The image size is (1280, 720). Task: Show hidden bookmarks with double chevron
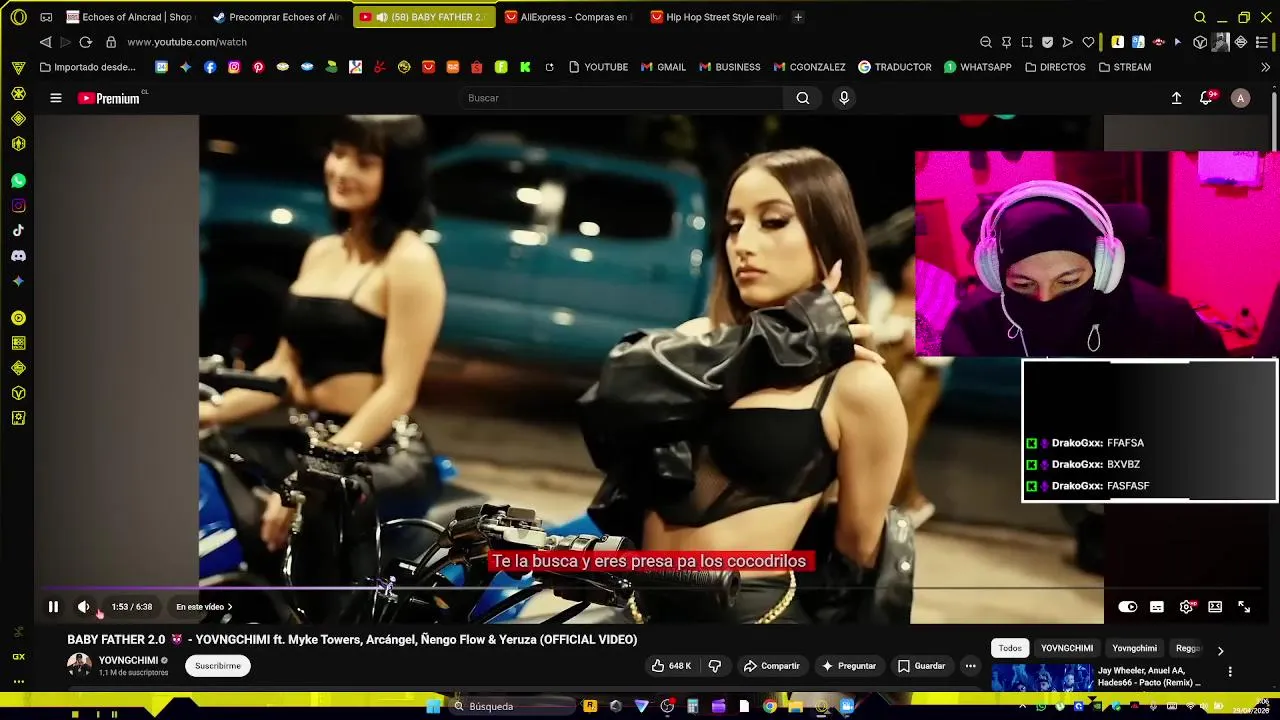click(1265, 67)
